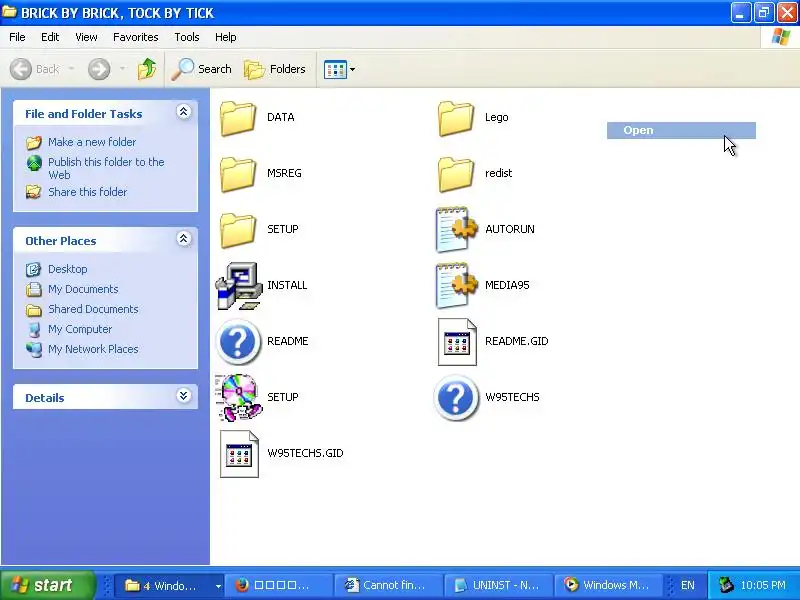The height and width of the screenshot is (600, 800).
Task: Select the W95TECHS.GID file icon
Action: tap(239, 454)
